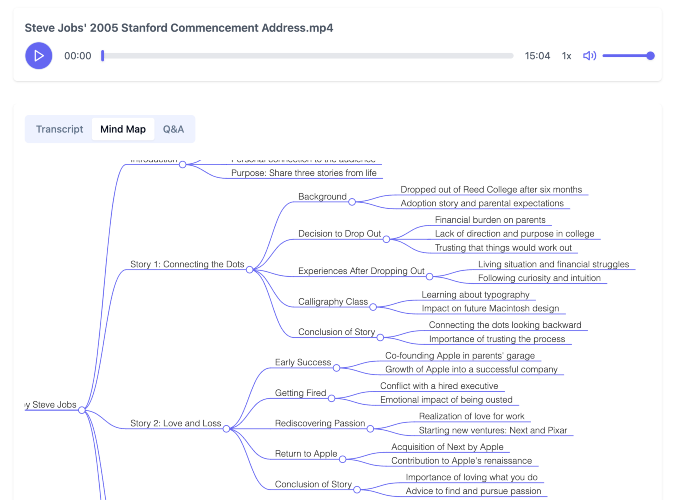
Task: Switch to the Transcript tab
Action: pos(59,129)
